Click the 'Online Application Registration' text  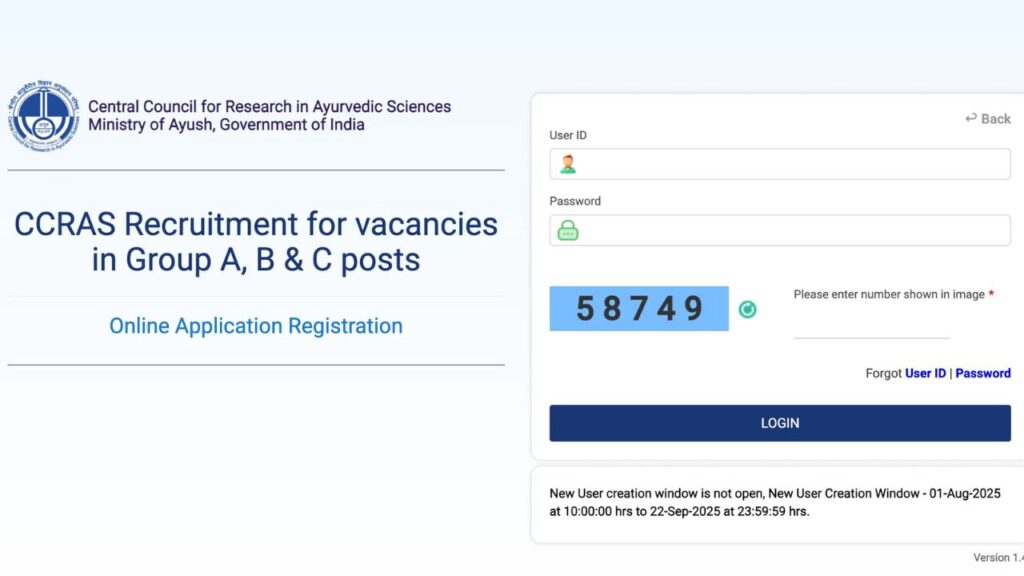(256, 326)
